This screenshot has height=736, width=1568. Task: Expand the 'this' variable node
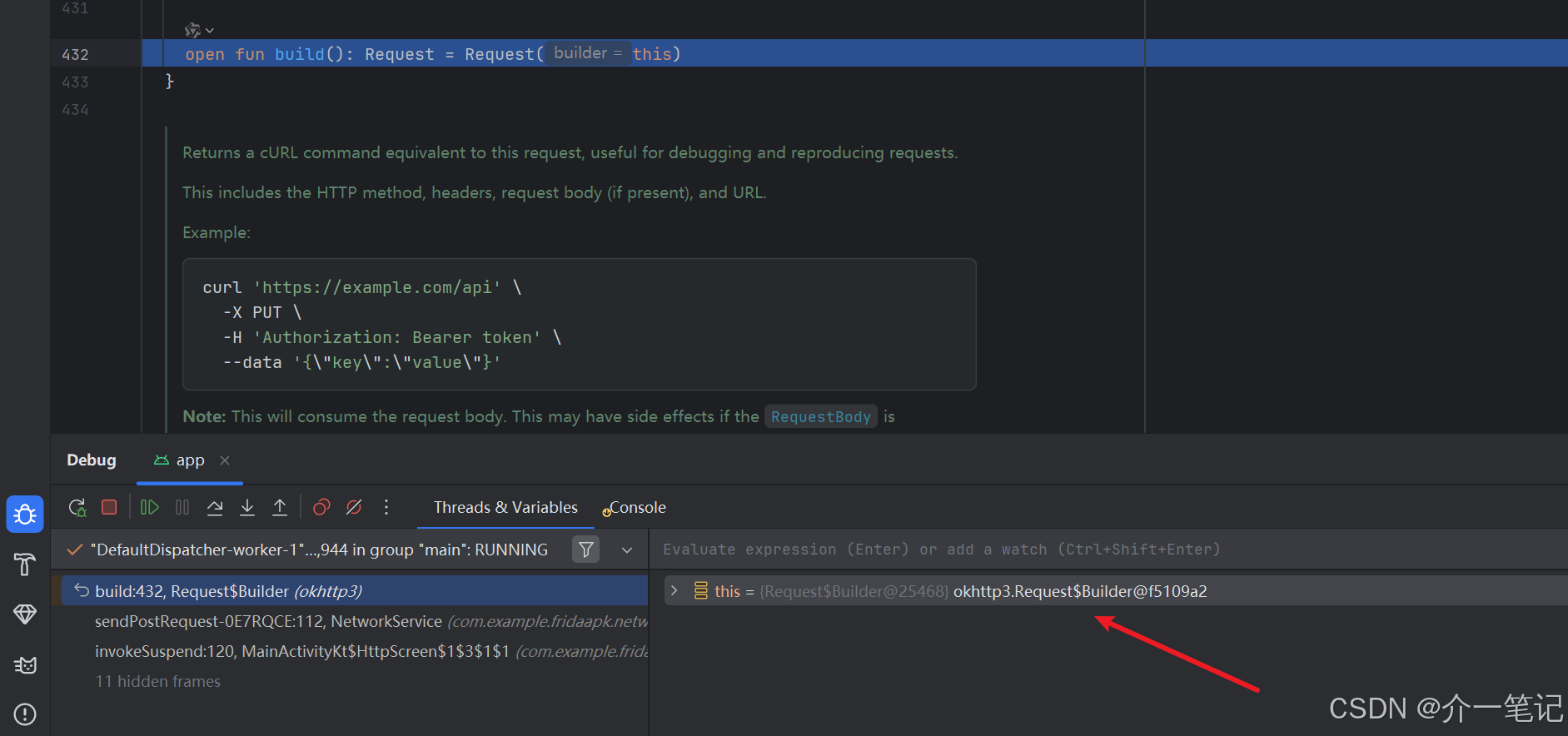coord(674,591)
